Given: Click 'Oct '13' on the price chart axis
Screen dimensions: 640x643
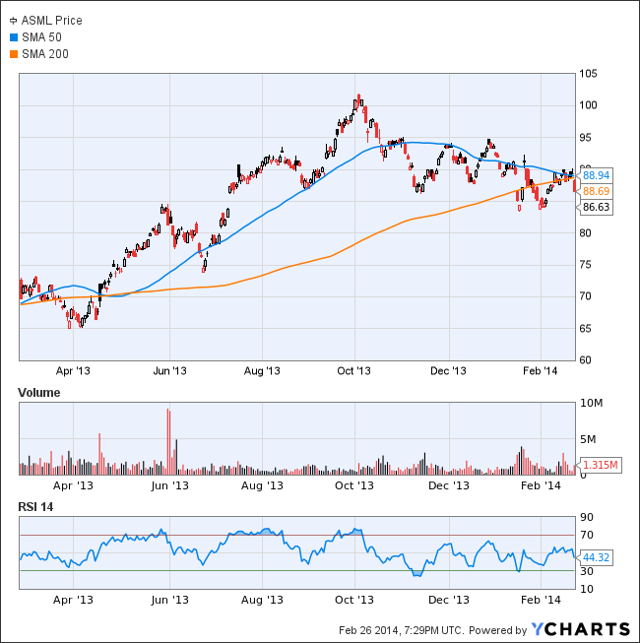Looking at the screenshot, I should click(x=354, y=371).
